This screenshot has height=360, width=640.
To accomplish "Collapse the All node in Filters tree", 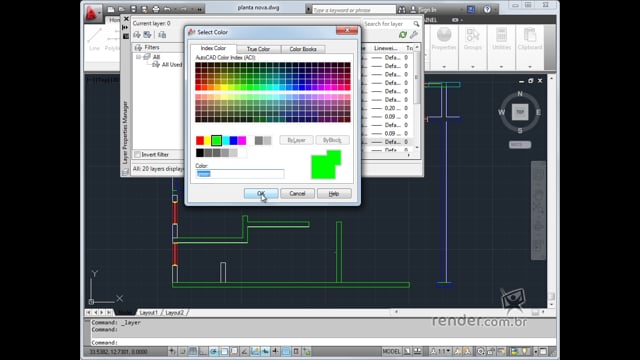I will (138, 57).
